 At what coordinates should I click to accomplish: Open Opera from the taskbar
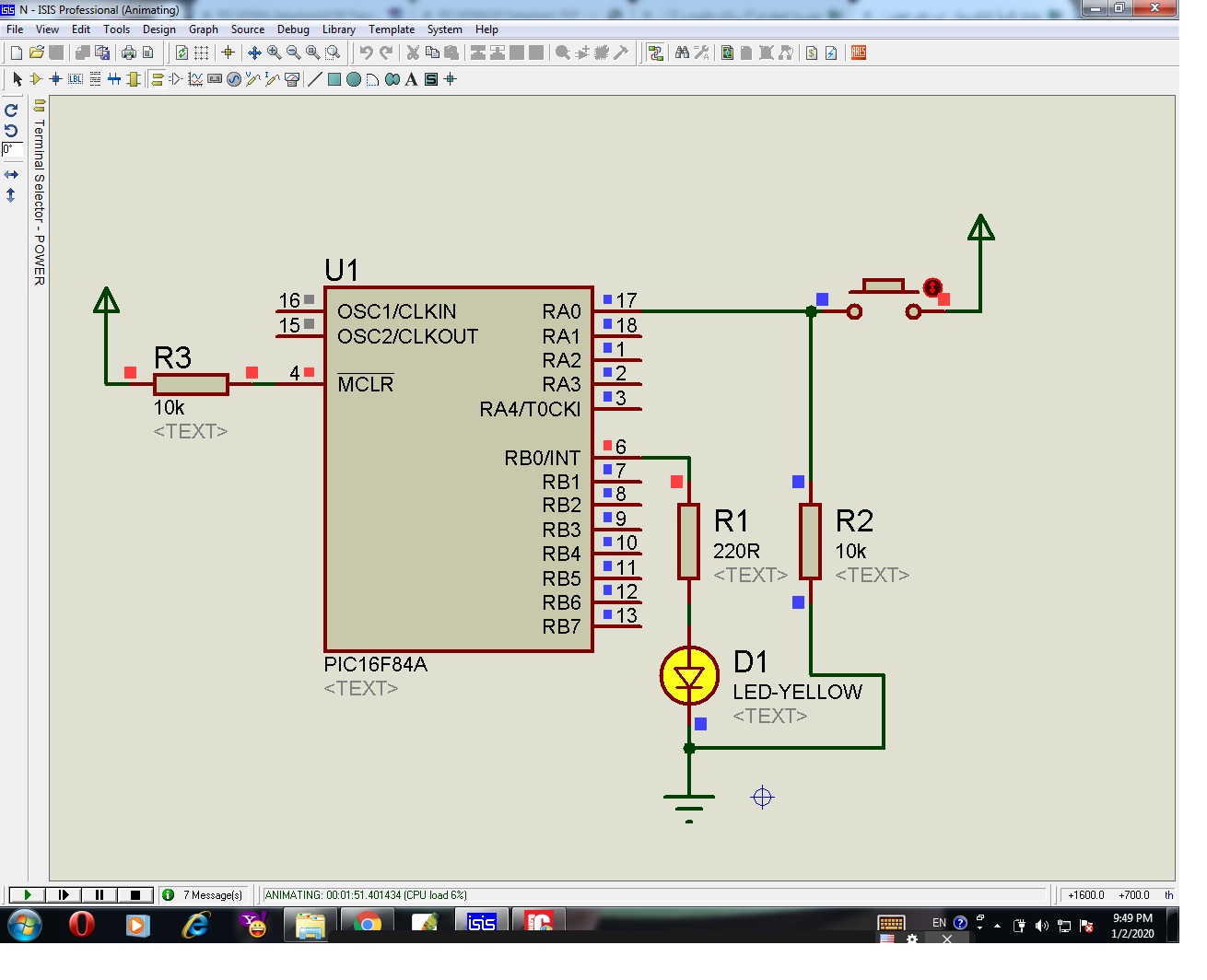(x=82, y=924)
